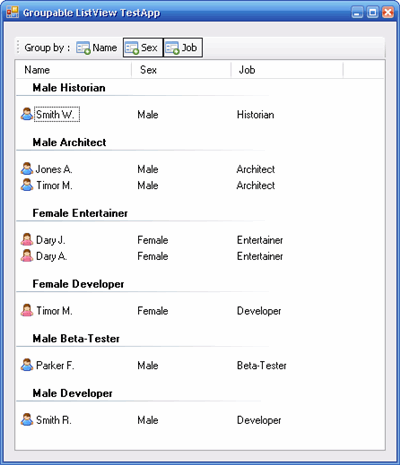Click the avatar icon next to Smith R.
This screenshot has height=465, width=400.
coord(27,420)
